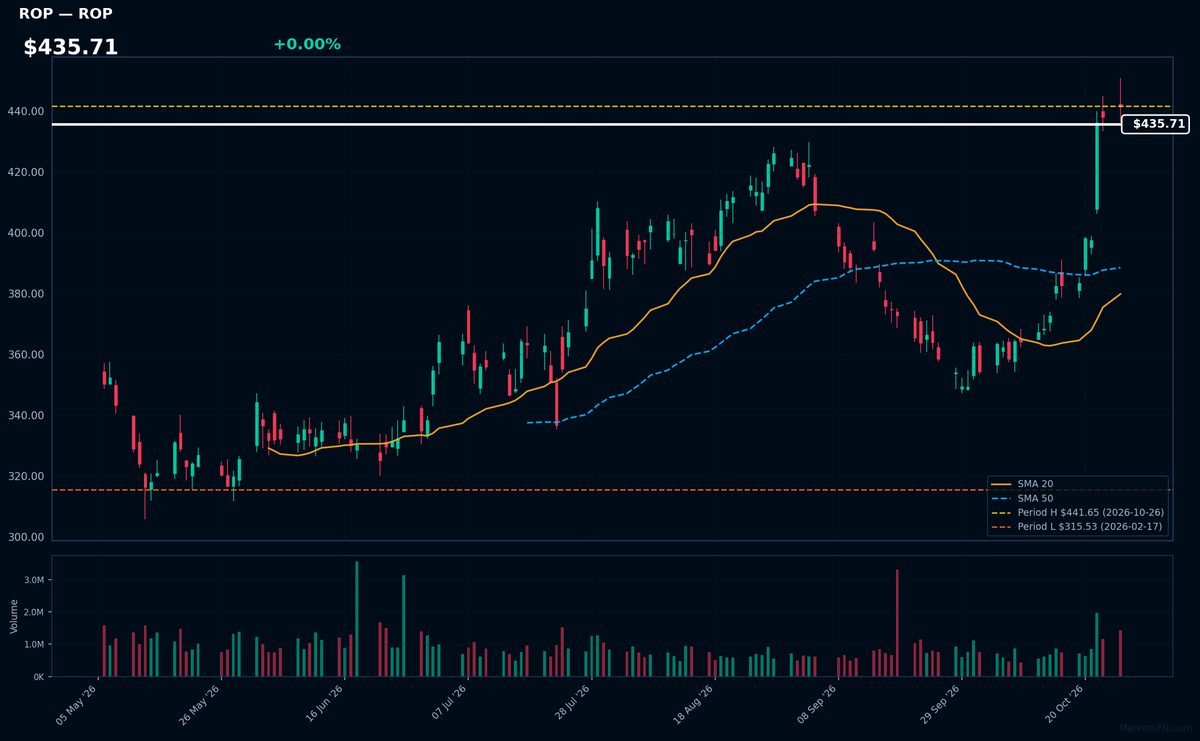Click the 26 May '26 date label
Viewport: 1200px width, 741px height.
199,703
